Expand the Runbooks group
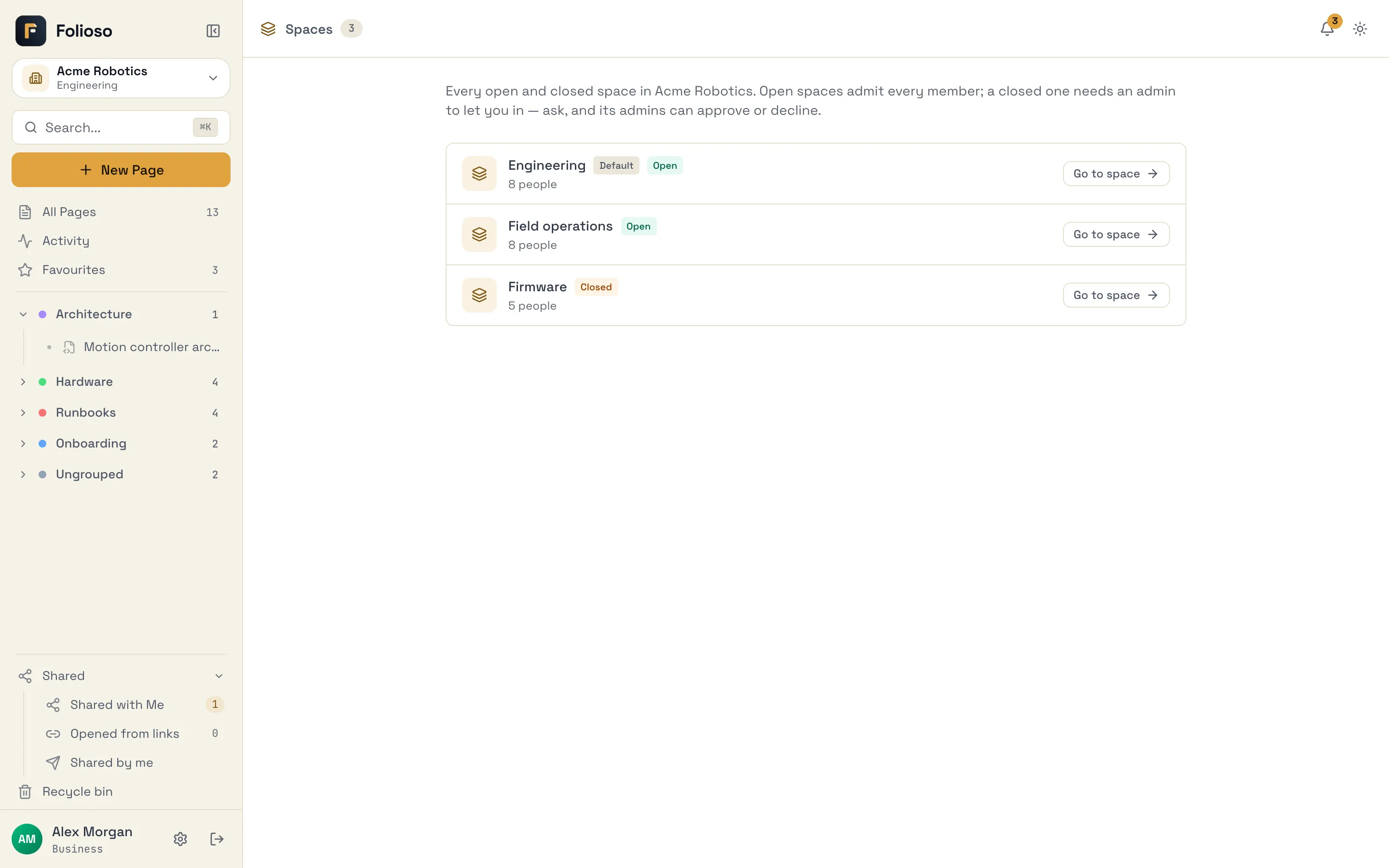1389x868 pixels. pos(23,413)
